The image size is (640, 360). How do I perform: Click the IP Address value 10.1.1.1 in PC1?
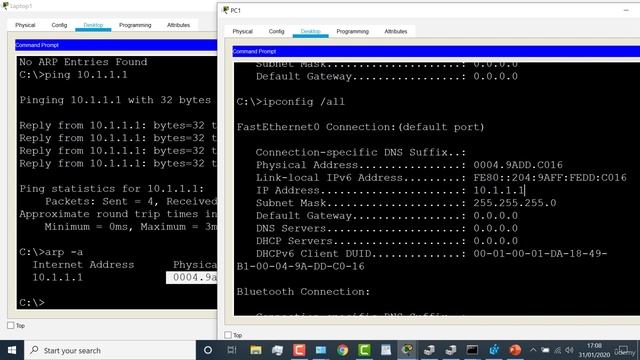pos(498,190)
